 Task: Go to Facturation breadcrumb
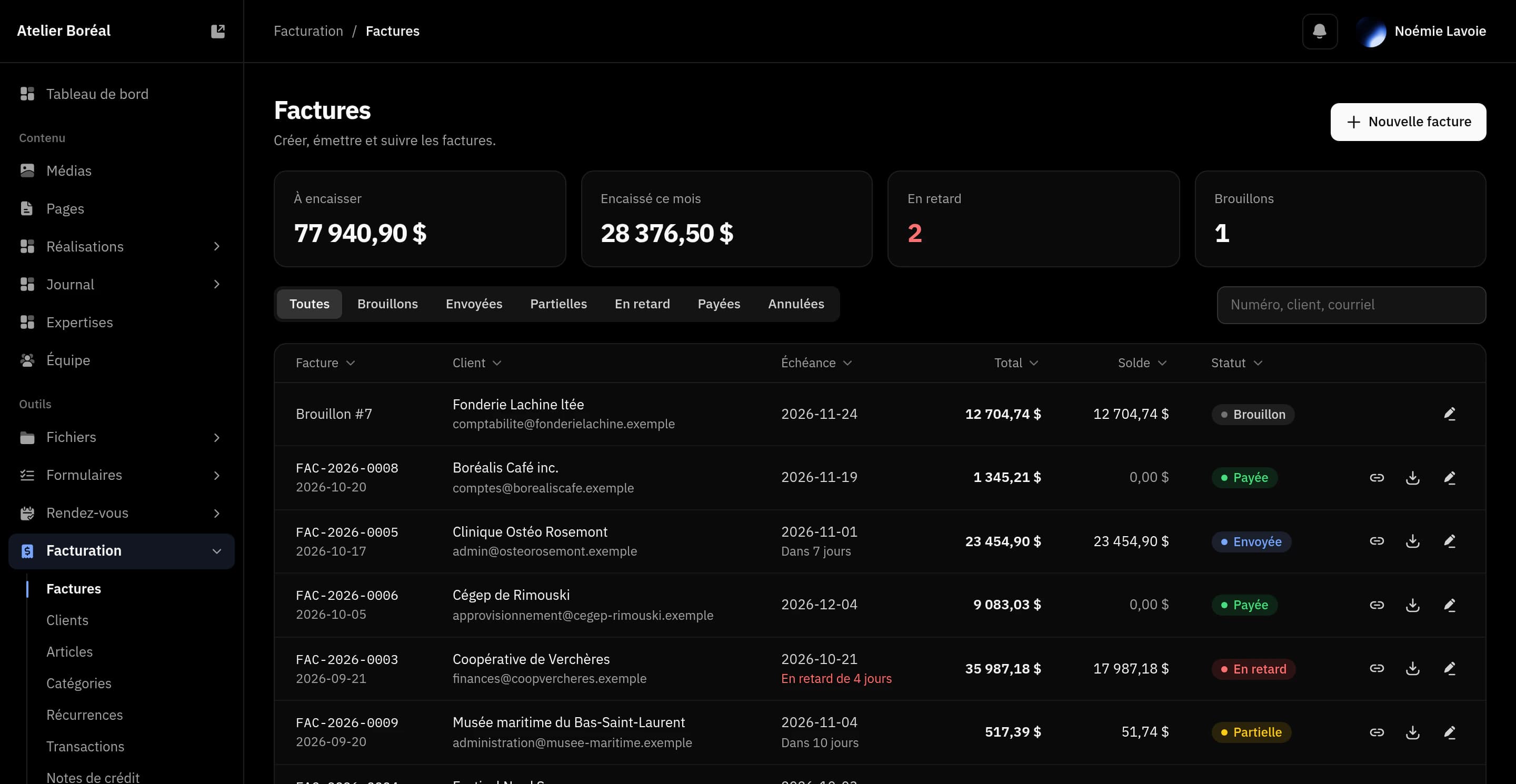(308, 31)
